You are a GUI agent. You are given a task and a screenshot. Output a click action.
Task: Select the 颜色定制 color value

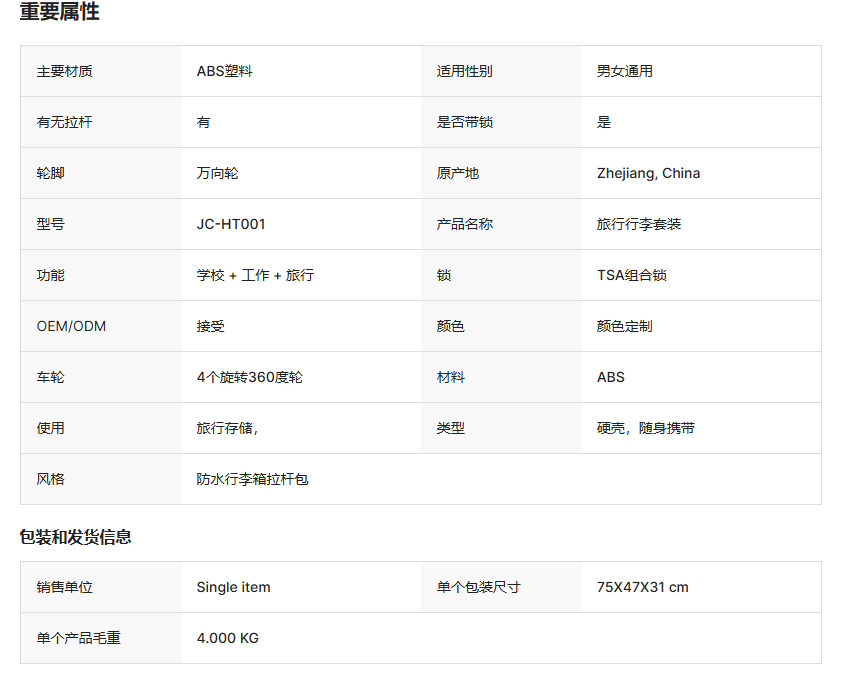pos(624,326)
